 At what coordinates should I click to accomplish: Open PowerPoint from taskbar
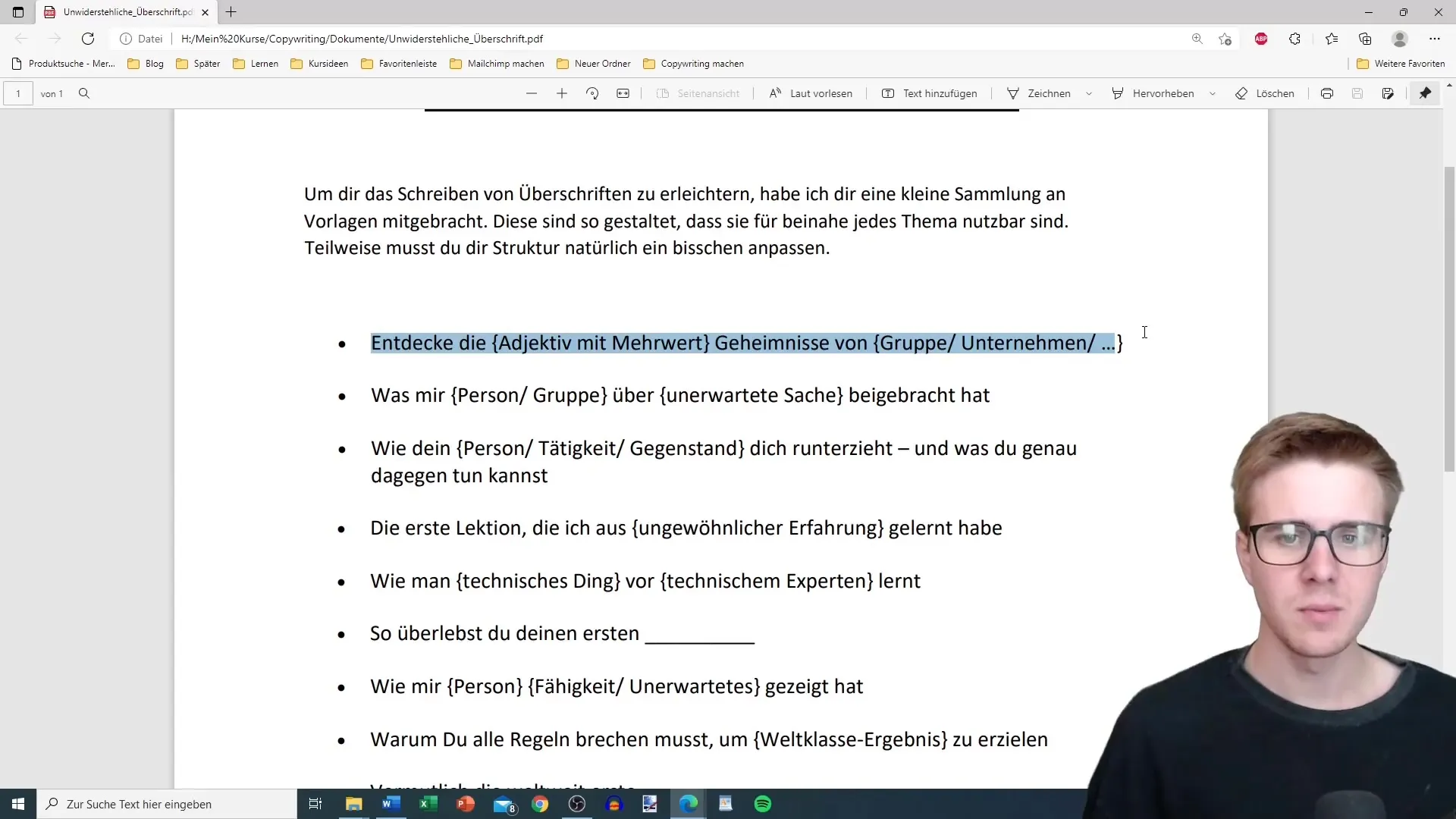(x=466, y=804)
